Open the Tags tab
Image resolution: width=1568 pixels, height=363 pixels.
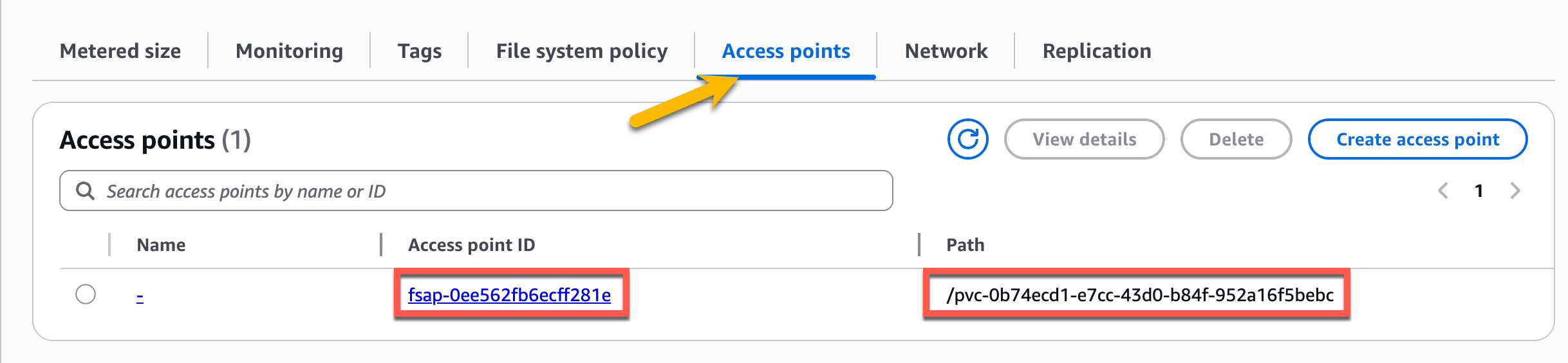(419, 51)
